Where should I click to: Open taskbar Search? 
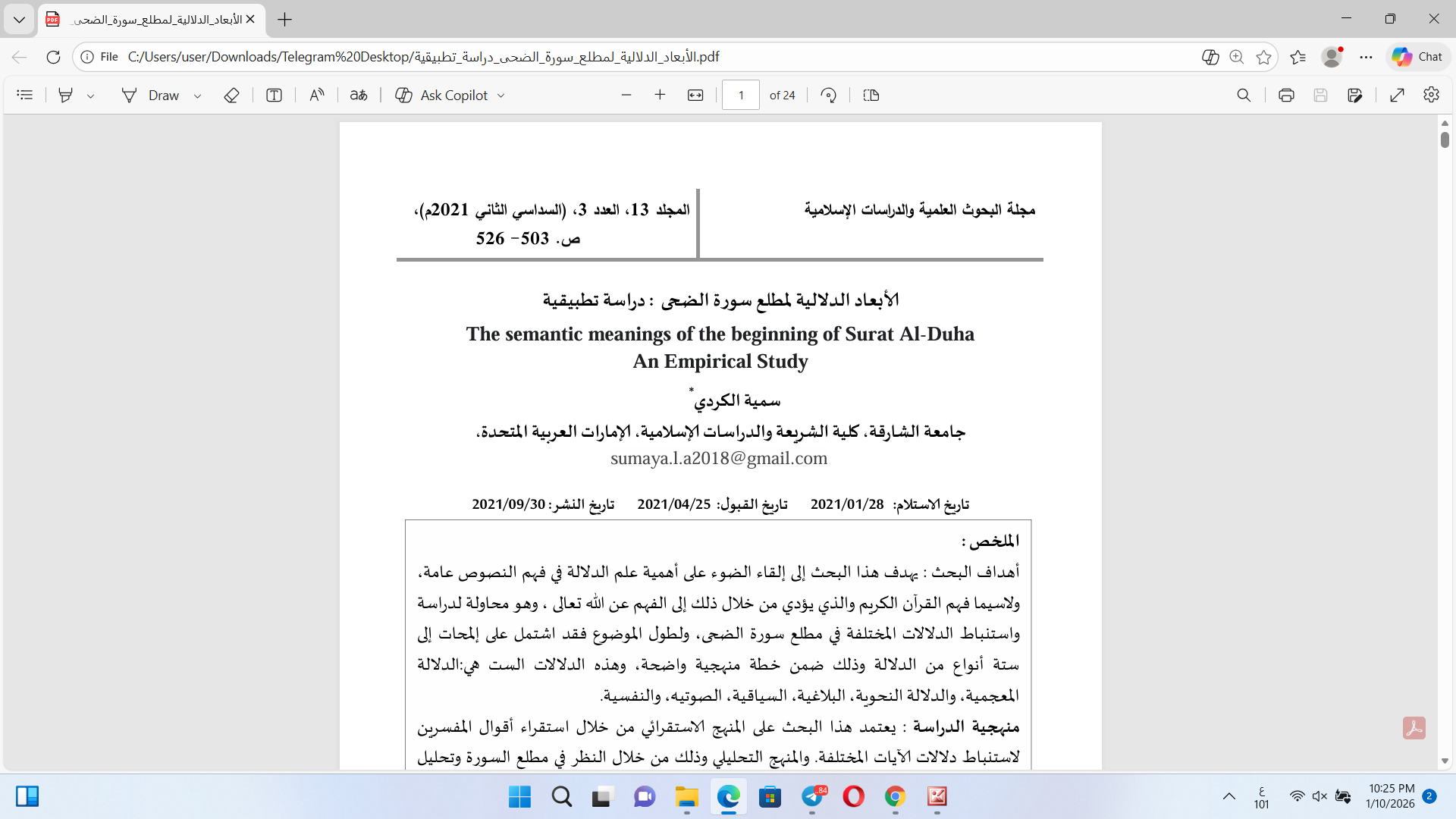[562, 797]
